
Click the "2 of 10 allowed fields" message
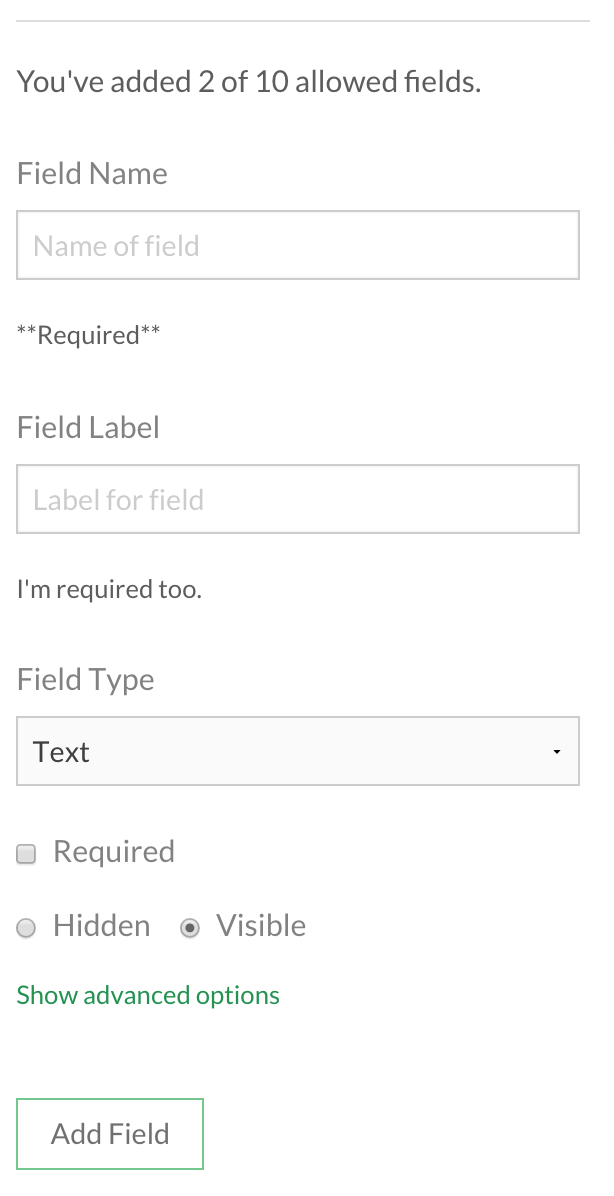click(x=249, y=81)
